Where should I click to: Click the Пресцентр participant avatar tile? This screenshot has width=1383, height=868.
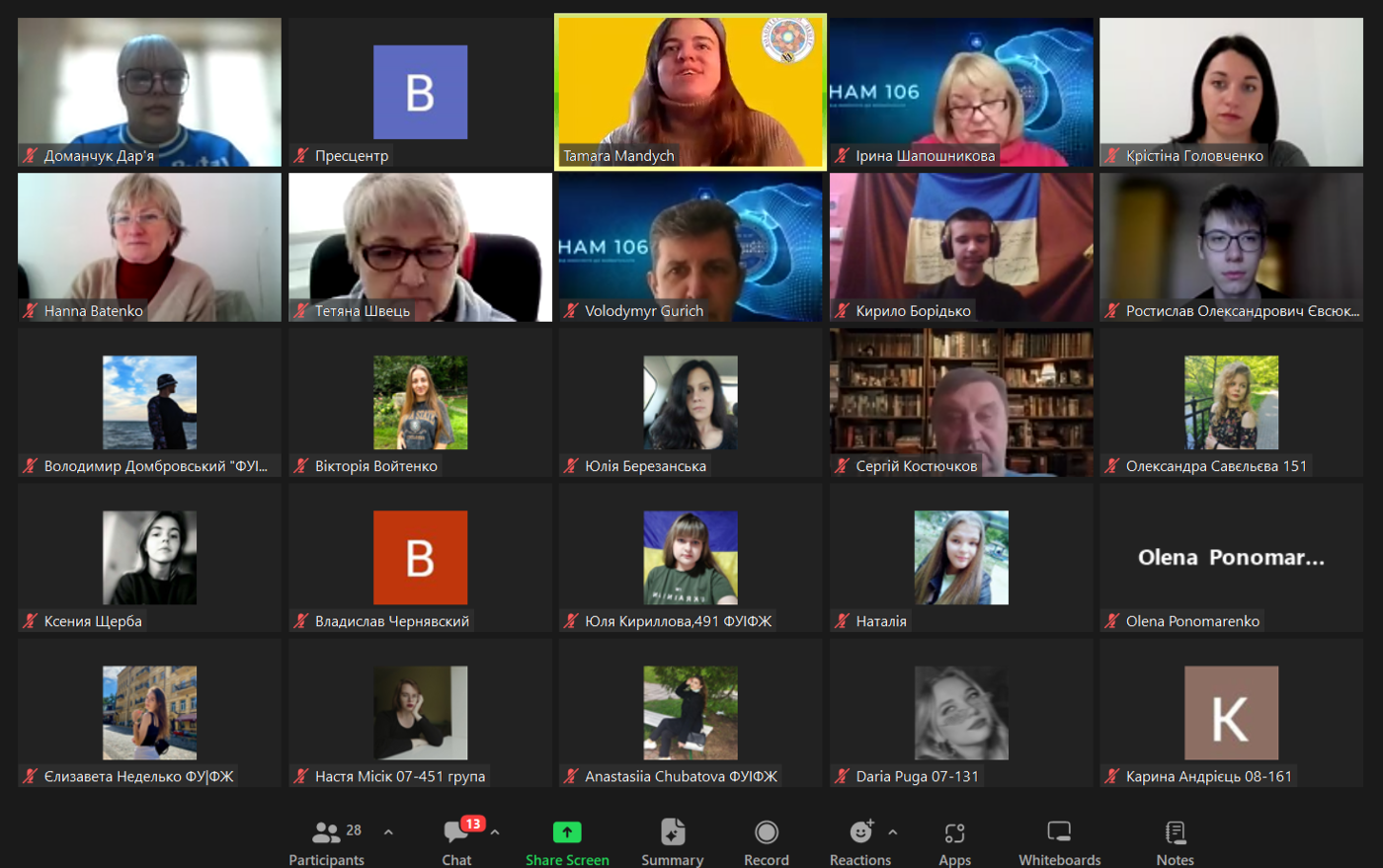click(x=420, y=92)
